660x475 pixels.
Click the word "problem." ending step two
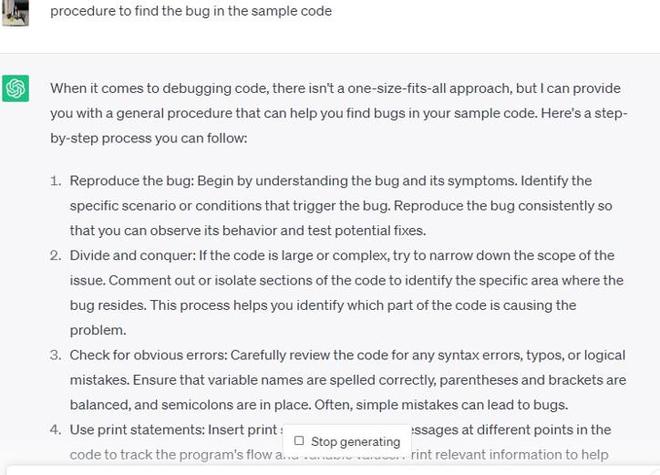[98, 330]
